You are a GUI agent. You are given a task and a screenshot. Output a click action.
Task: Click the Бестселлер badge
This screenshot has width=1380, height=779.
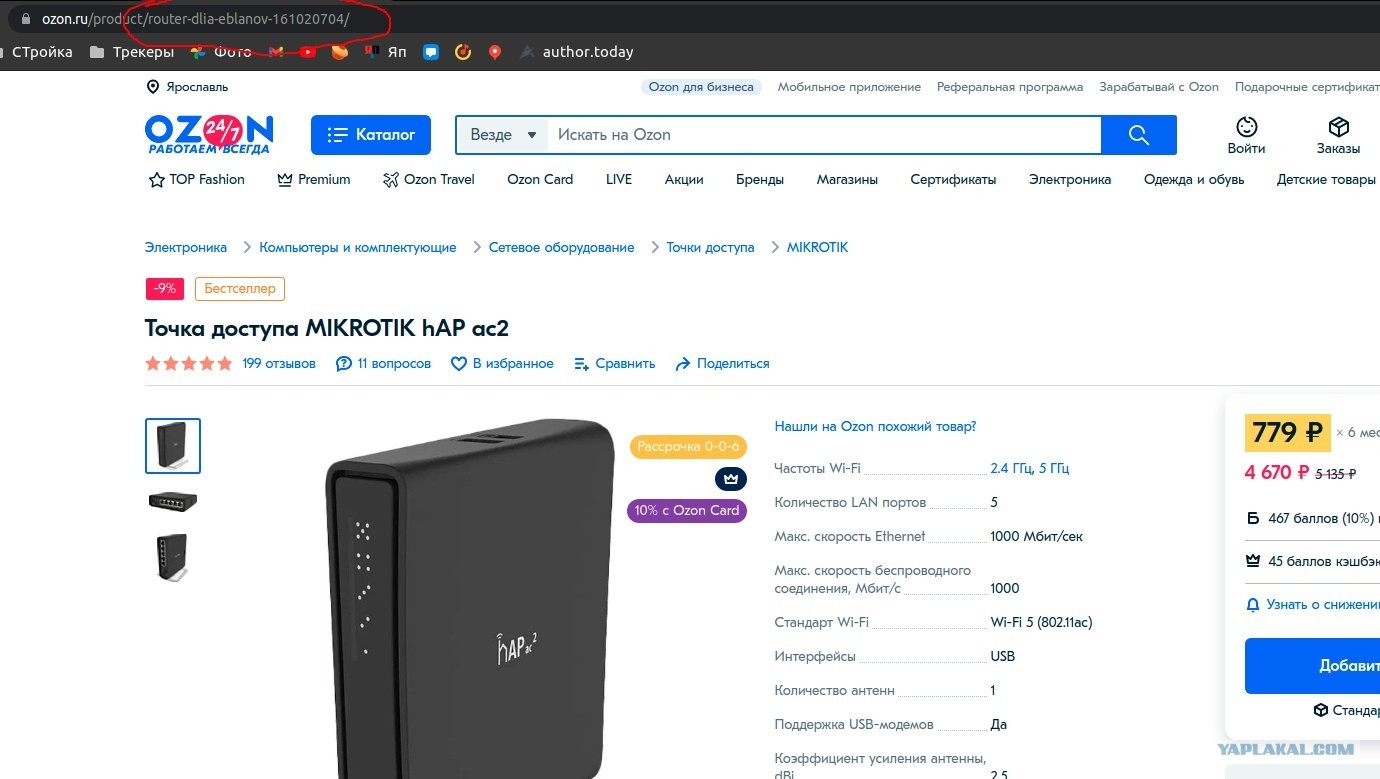coord(240,289)
